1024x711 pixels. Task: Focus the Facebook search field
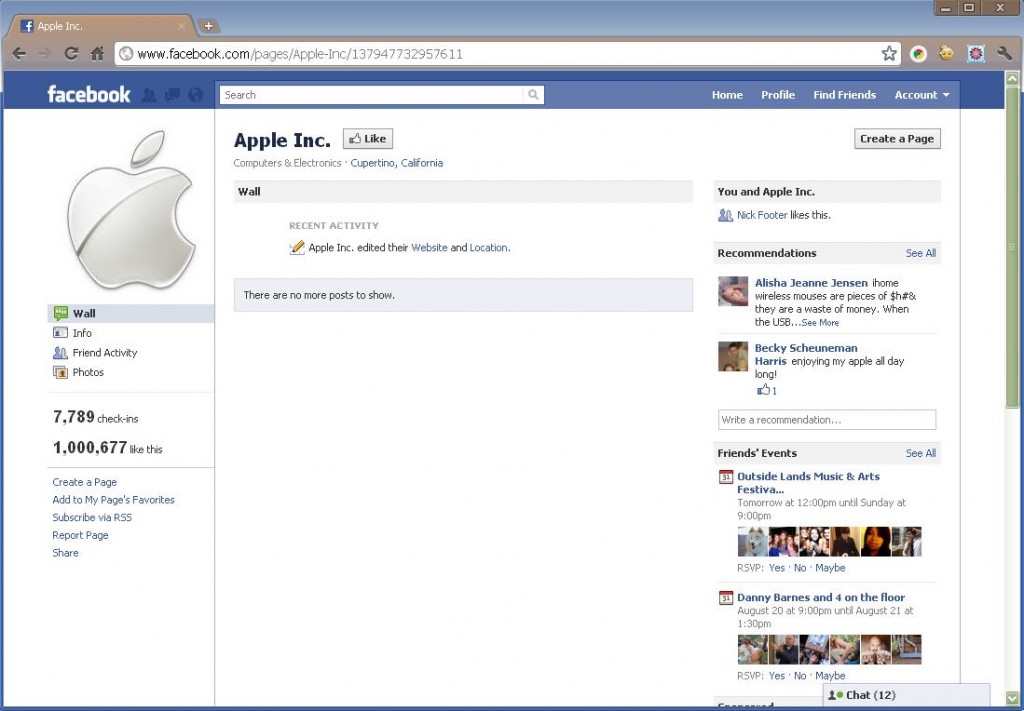tap(372, 95)
